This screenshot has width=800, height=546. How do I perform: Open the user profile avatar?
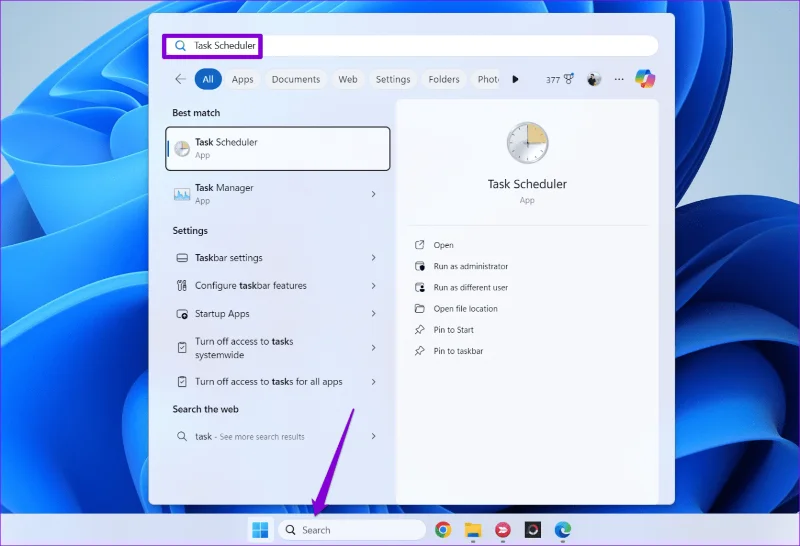click(594, 79)
